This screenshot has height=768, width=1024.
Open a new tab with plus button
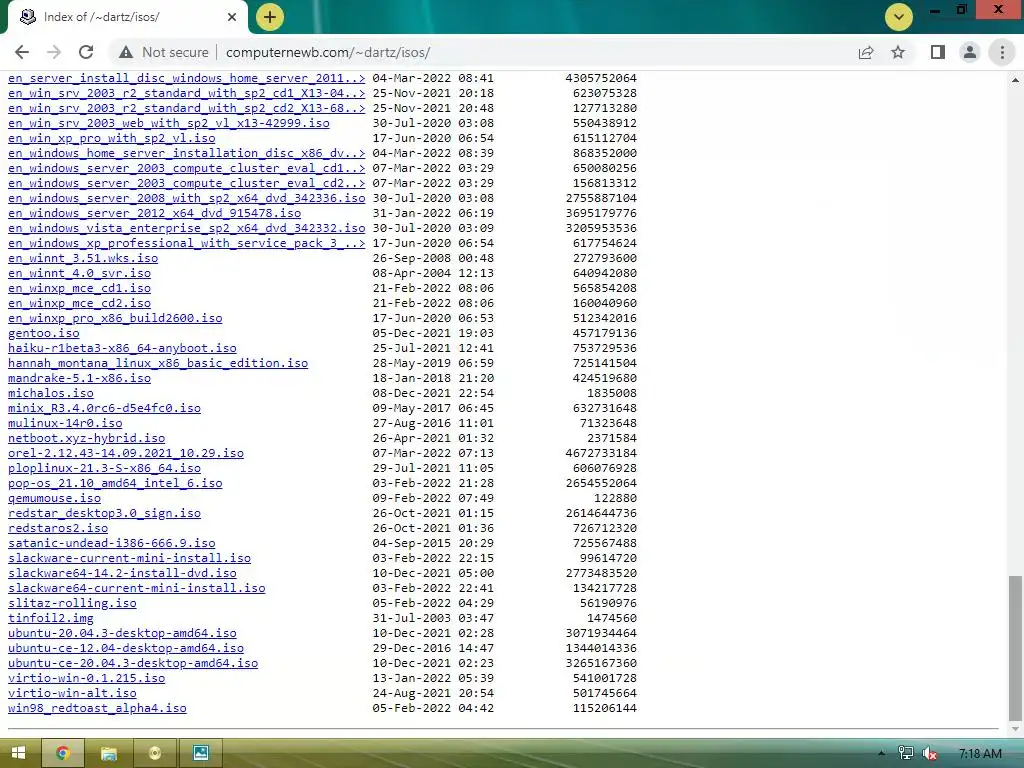[270, 17]
